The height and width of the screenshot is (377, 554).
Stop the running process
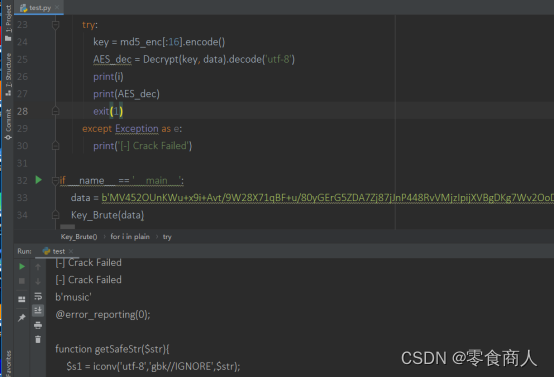coord(22,281)
